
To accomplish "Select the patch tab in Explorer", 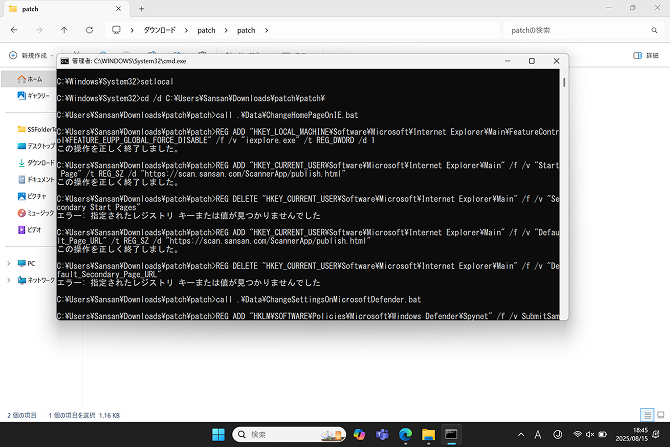I will 66,9.
